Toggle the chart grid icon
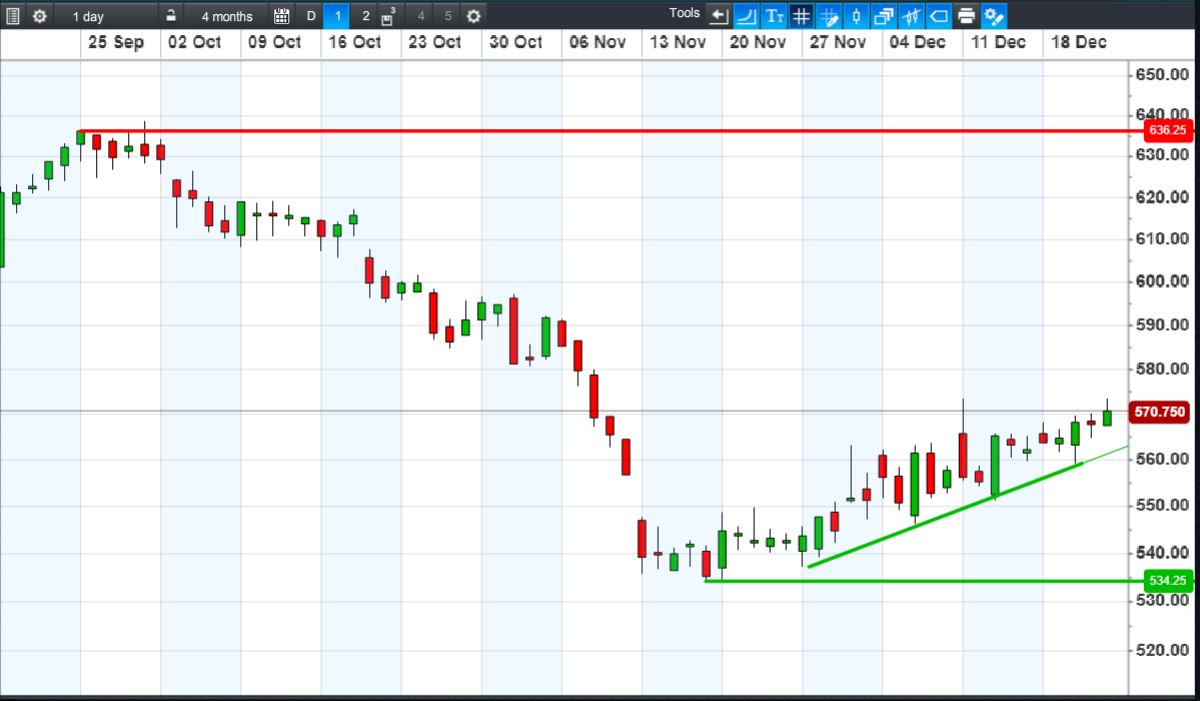 [x=801, y=16]
